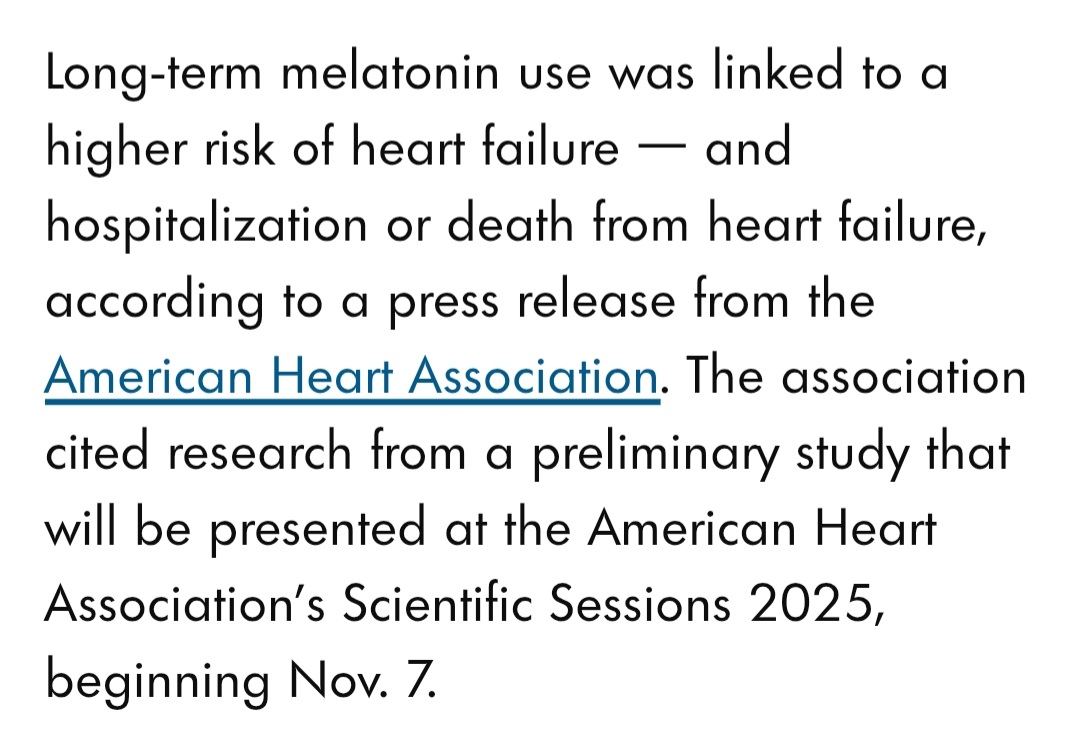Screen dimensions: 1080x736
Task: Click the word "research"
Action: (x=259, y=452)
